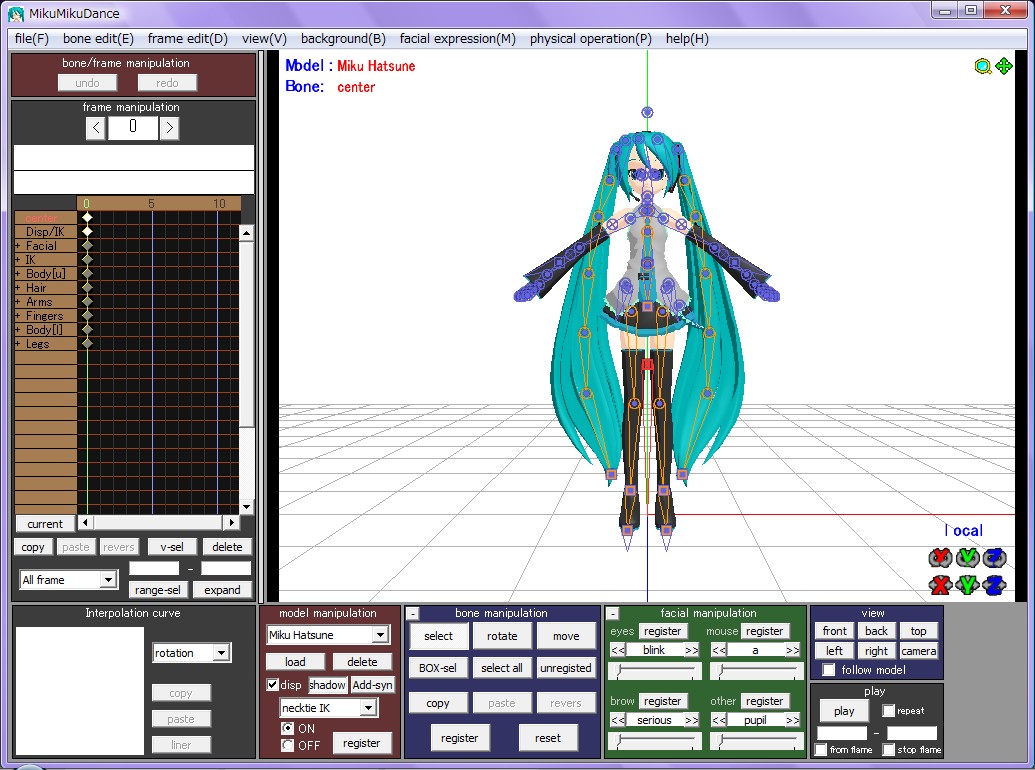Click the center track keyframe at frame 0
This screenshot has height=770, width=1035.
87,217
